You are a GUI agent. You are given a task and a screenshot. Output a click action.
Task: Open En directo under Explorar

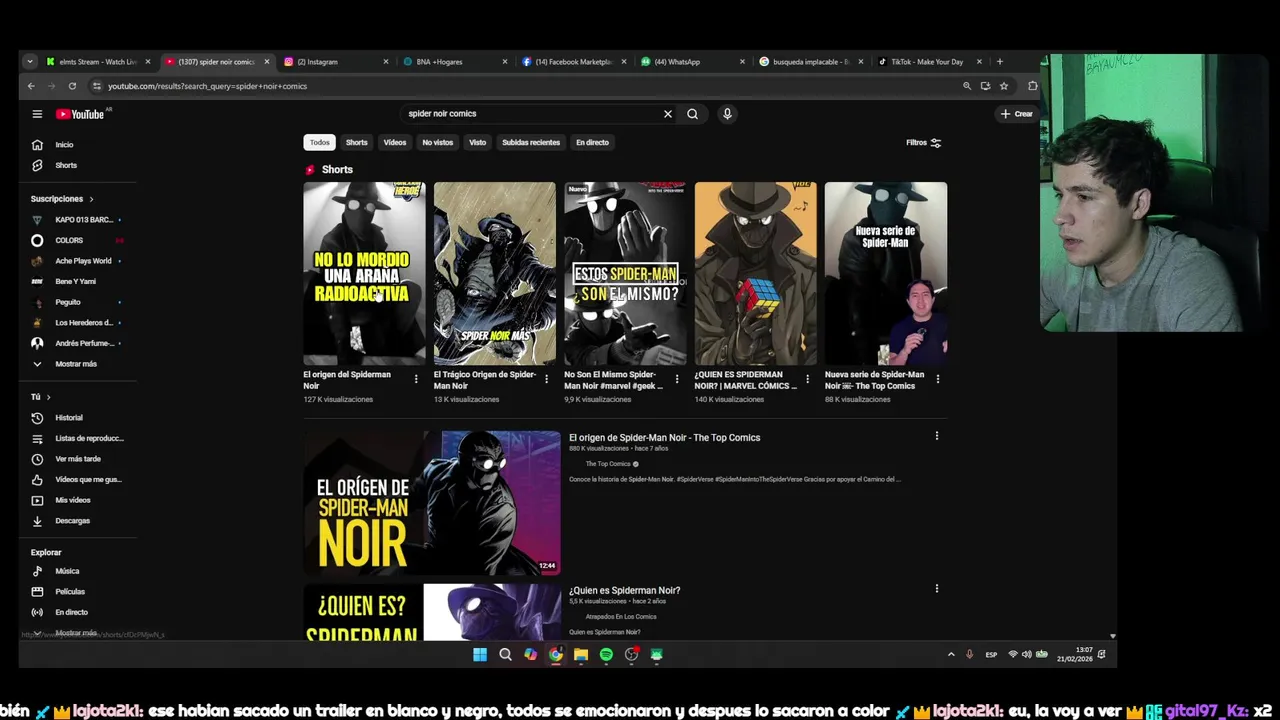point(71,612)
